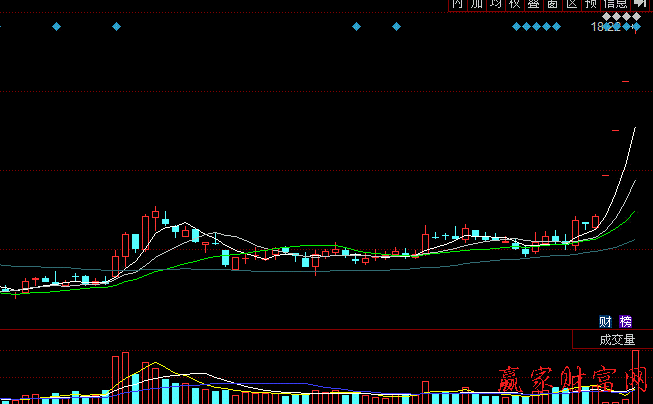This screenshot has height=404, width=653.
Task: Toggle the 权 price-adjustment button
Action: pos(515,5)
